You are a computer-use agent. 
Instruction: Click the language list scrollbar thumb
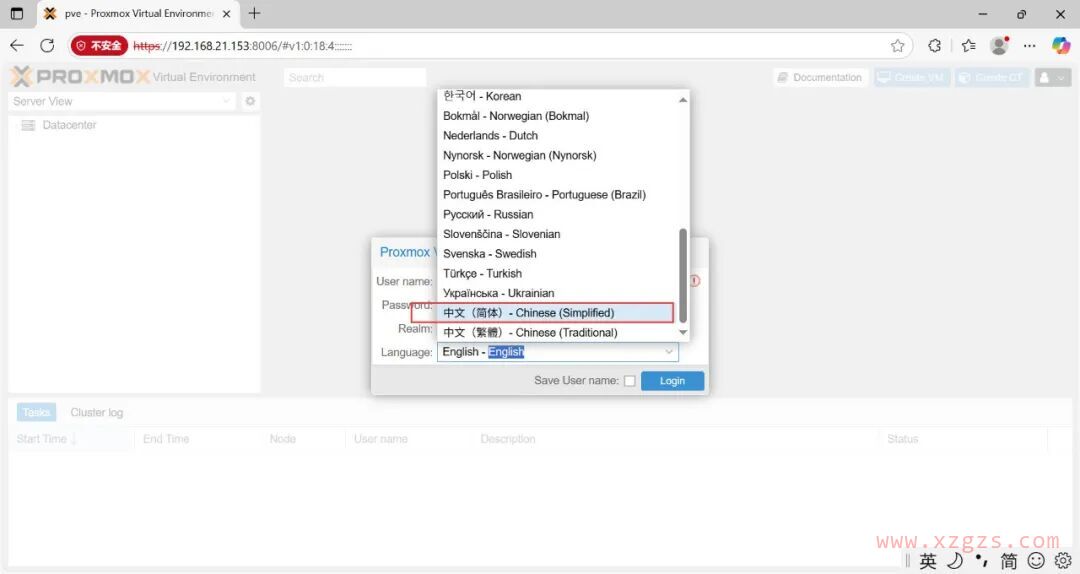683,275
